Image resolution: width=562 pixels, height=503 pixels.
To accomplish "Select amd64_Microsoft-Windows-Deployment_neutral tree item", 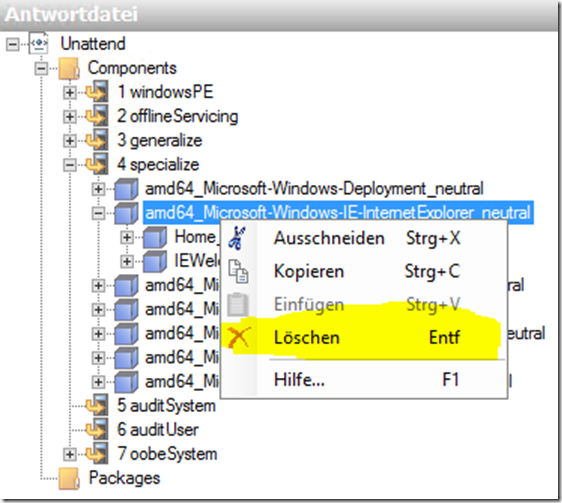I will point(314,189).
